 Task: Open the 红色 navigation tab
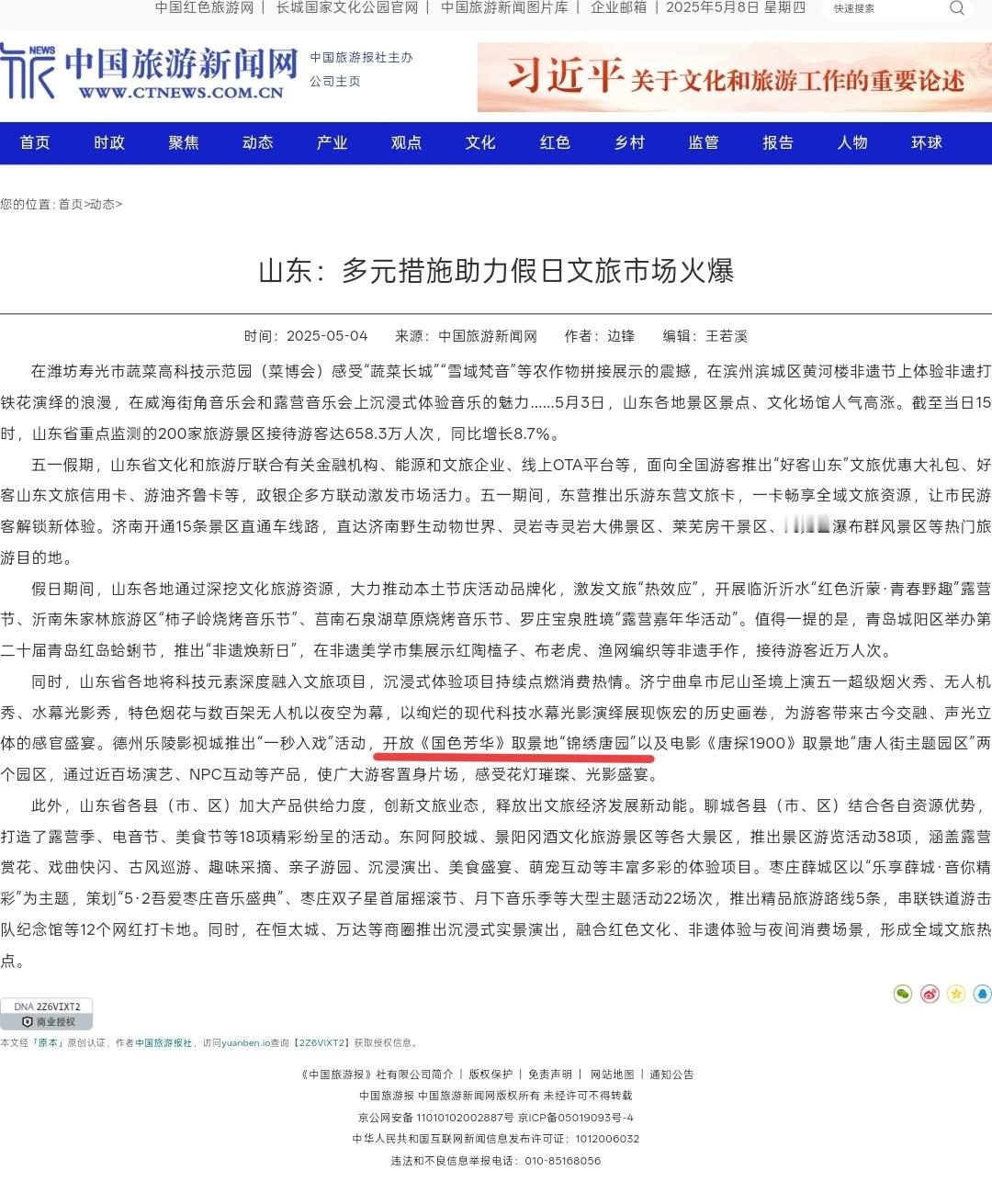tap(555, 142)
